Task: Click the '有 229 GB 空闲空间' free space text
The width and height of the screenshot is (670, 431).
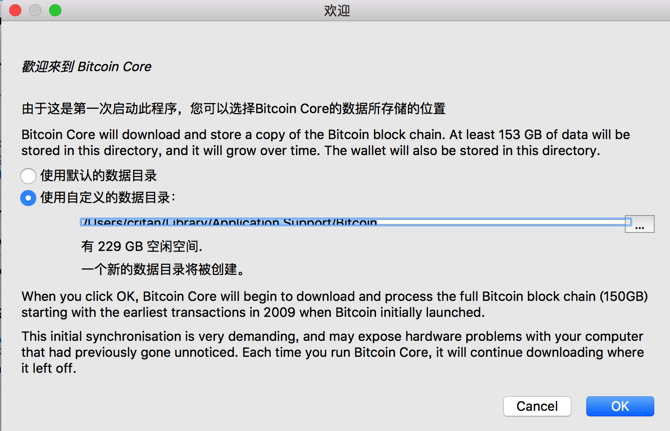Action: click(141, 246)
